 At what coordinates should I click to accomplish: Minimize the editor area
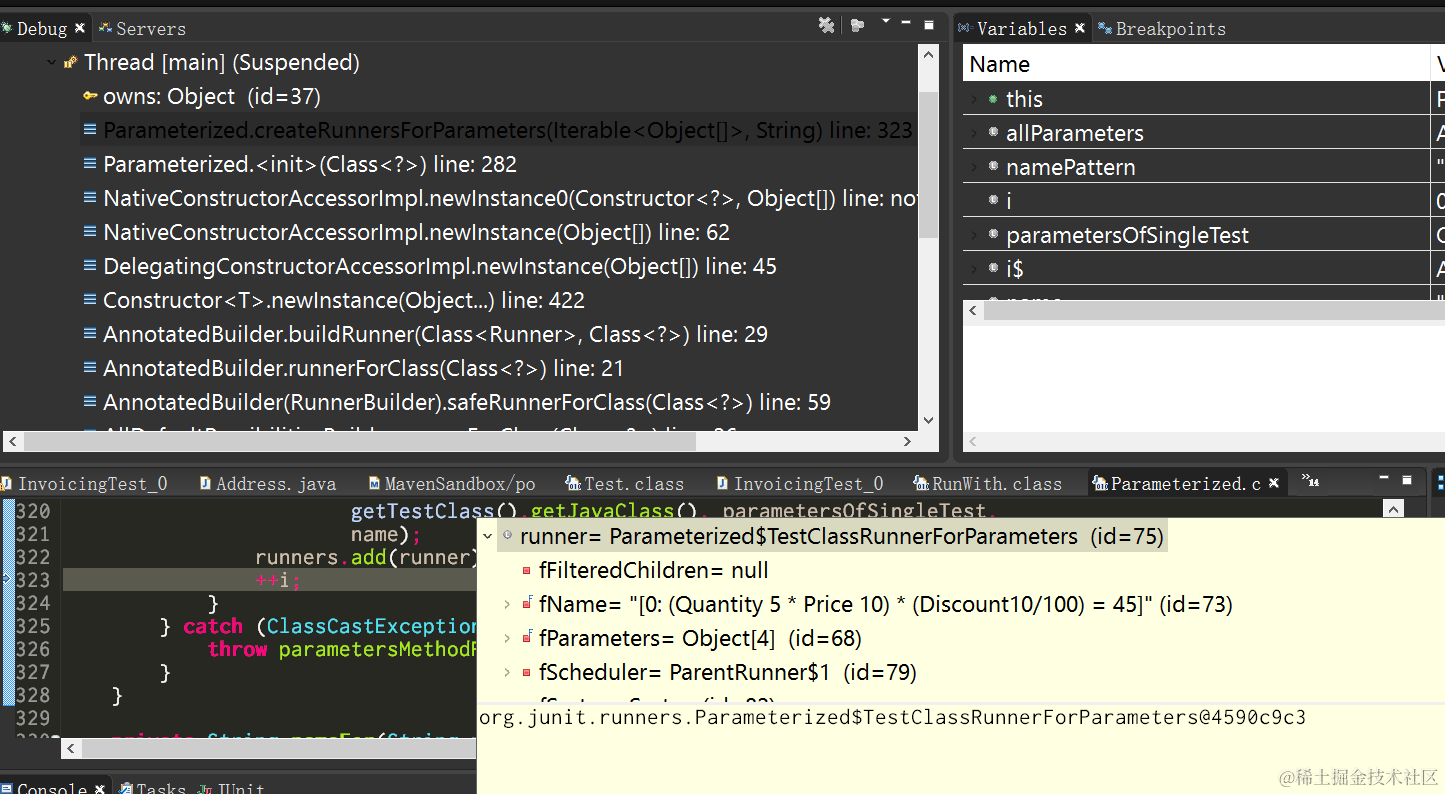tap(1383, 478)
